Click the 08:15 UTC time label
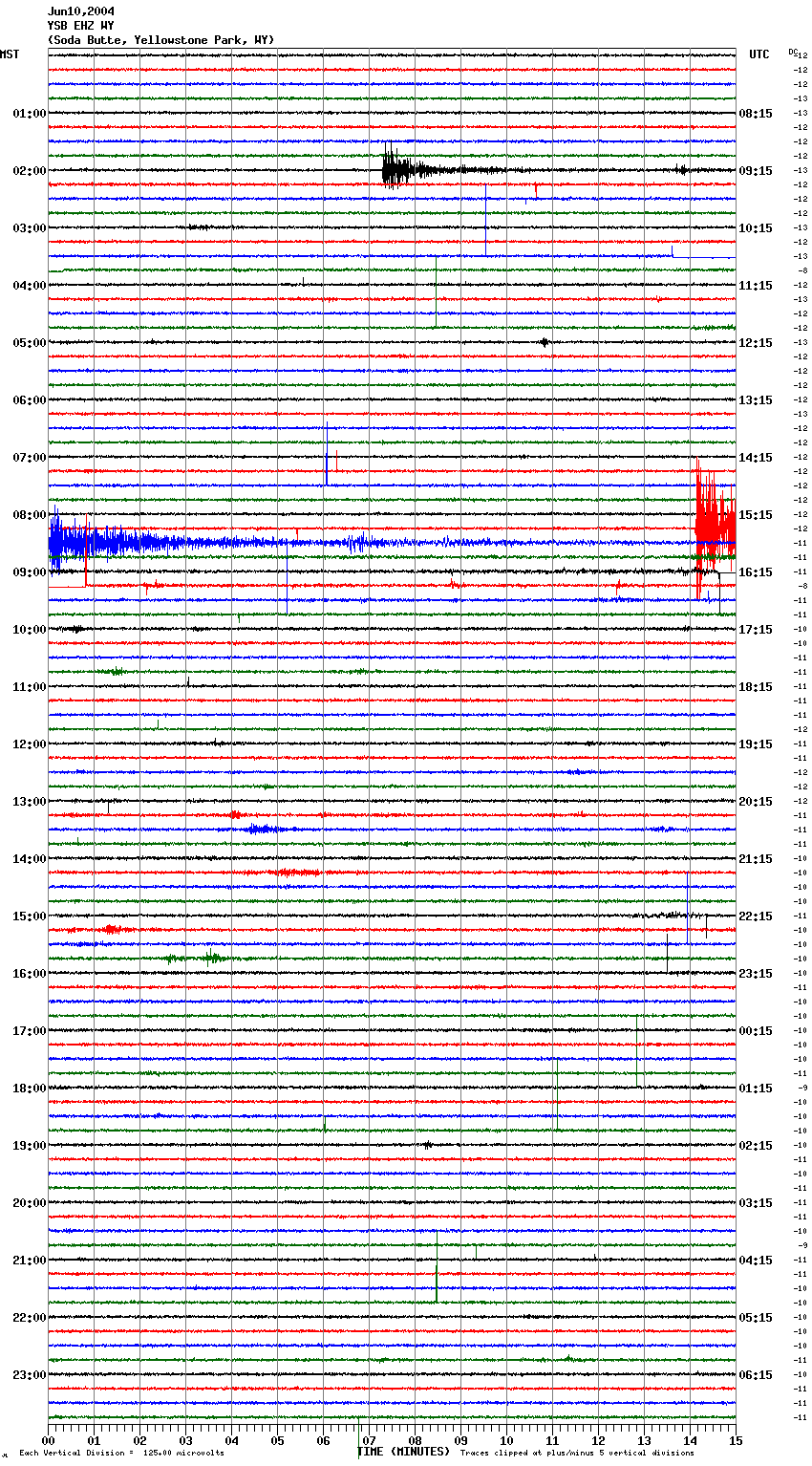Viewport: 812px width, 1466px height. point(756,114)
